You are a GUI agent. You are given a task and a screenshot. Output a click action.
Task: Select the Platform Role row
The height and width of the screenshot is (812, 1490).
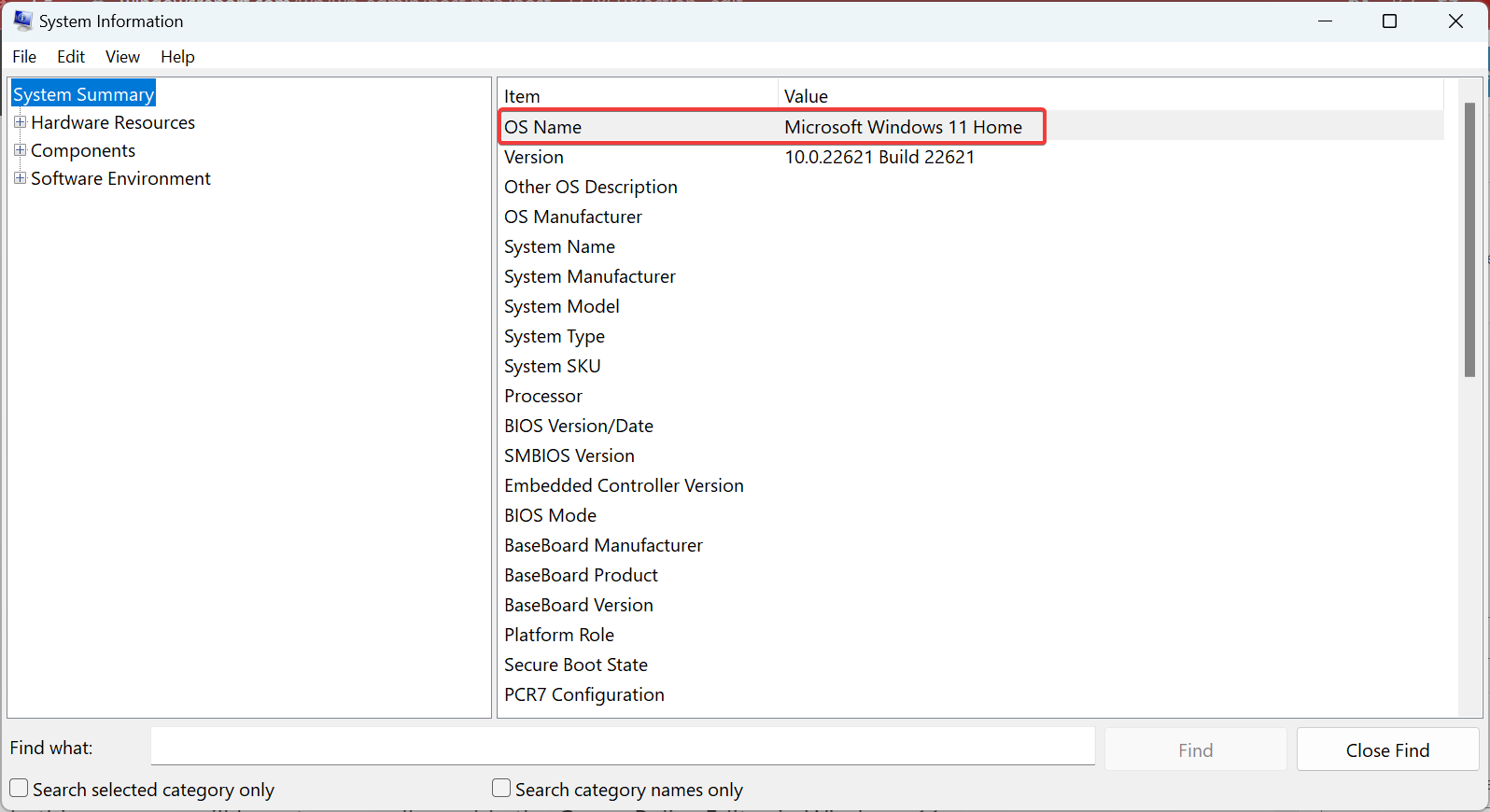(x=971, y=635)
